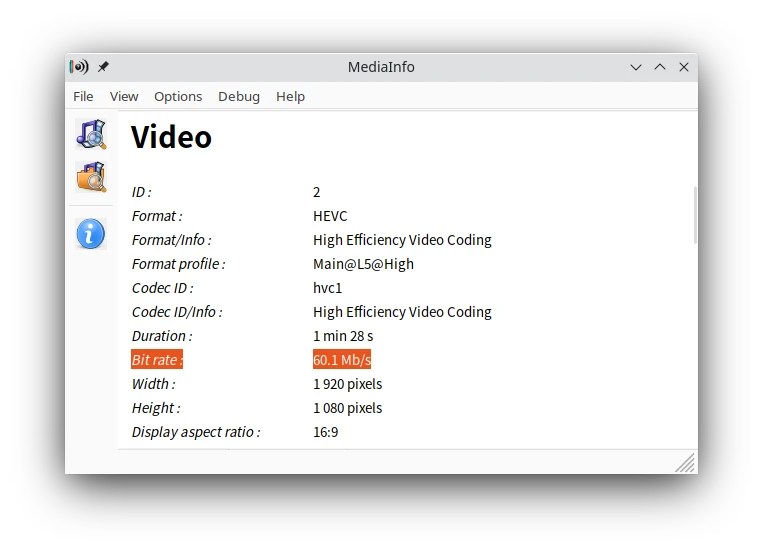763x551 pixels.
Task: Open the Help menu
Action: point(291,96)
